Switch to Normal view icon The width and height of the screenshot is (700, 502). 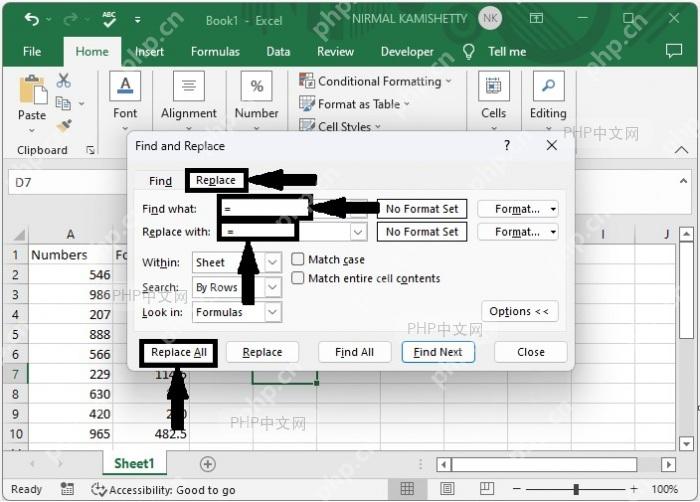(407, 489)
